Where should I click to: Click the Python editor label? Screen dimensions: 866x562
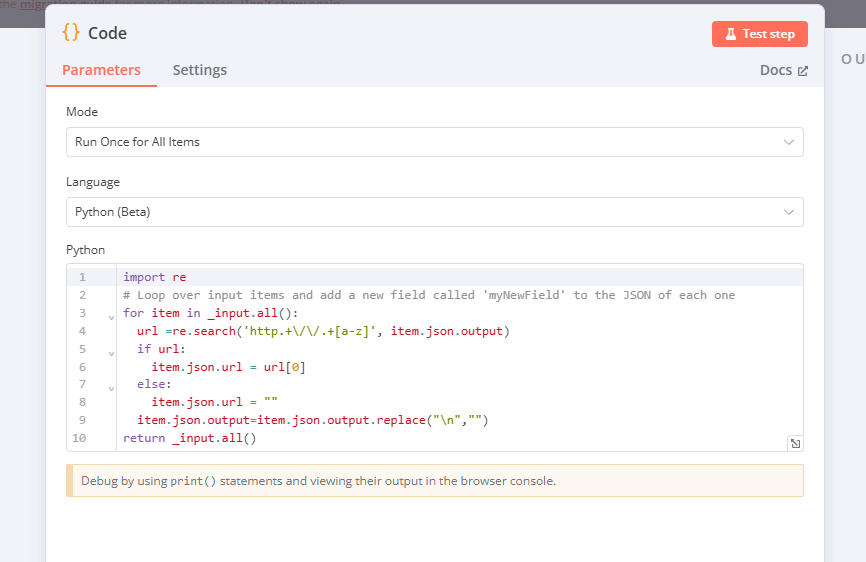pos(86,250)
